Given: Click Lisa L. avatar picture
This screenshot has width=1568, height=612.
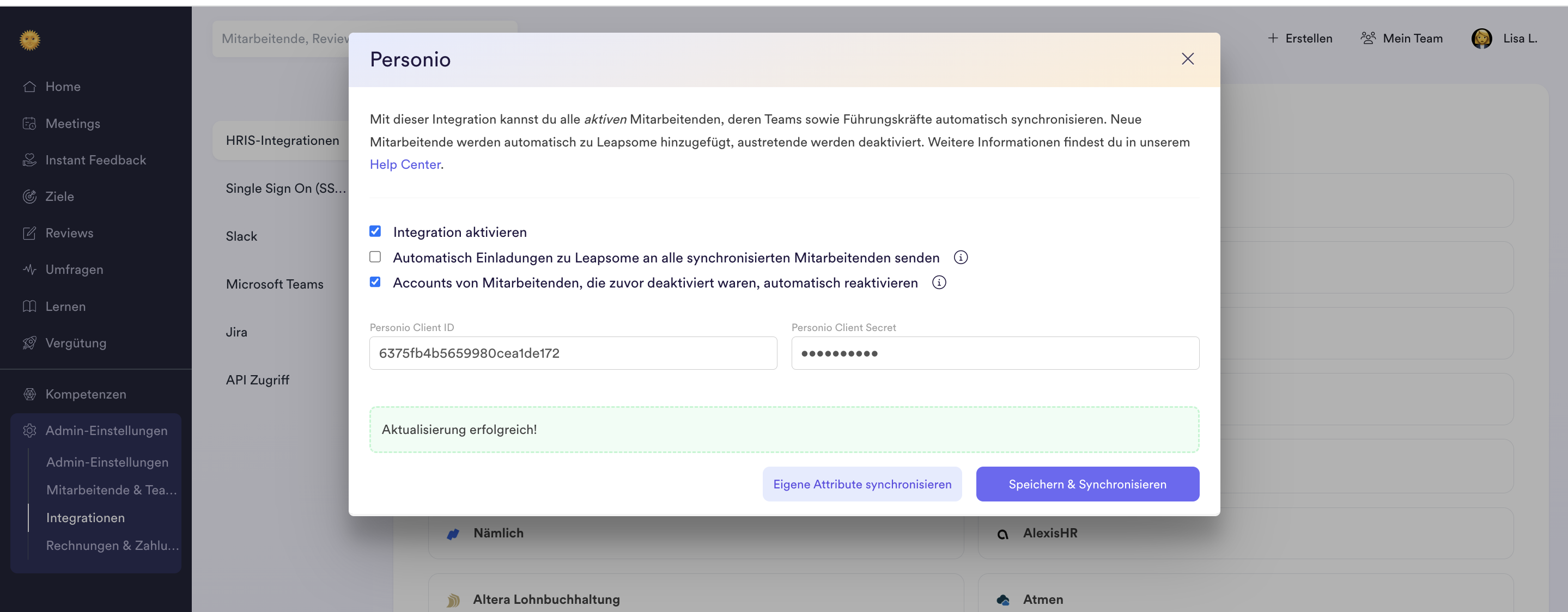Looking at the screenshot, I should [x=1481, y=38].
